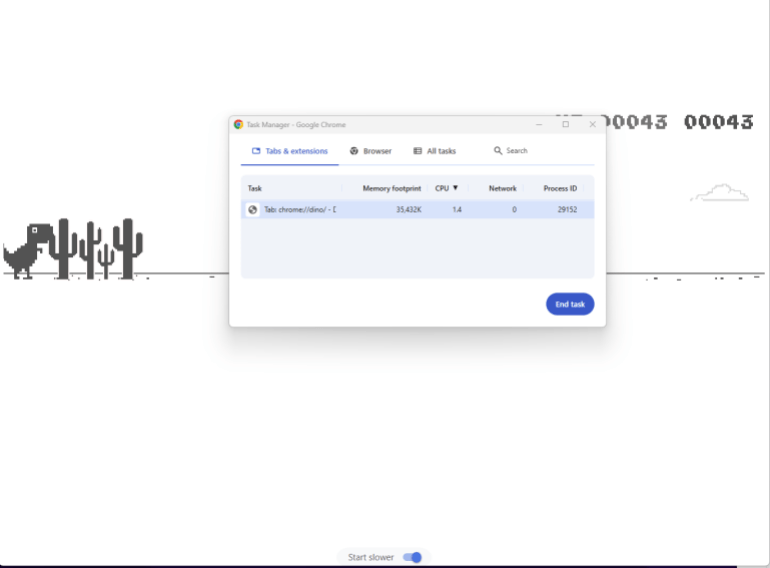Click the 1.4 CPU value
Screen dimensions: 770x568
coord(457,210)
